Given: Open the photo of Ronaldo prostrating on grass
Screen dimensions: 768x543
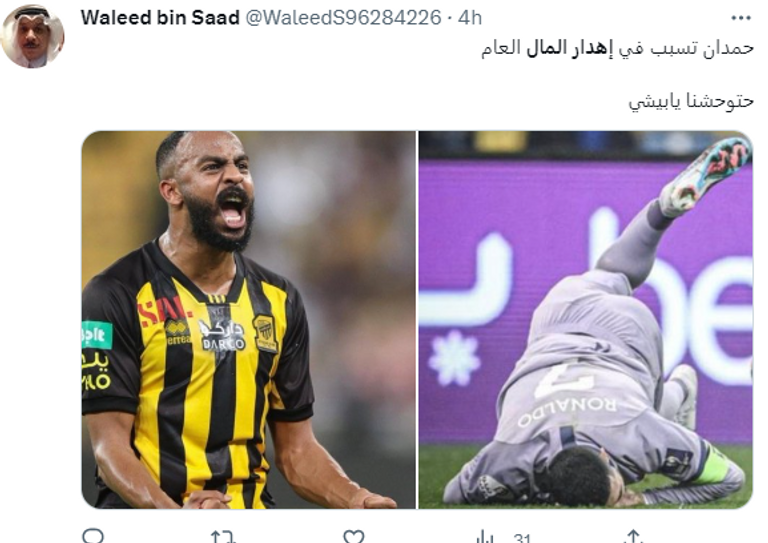Looking at the screenshot, I should click(x=585, y=320).
